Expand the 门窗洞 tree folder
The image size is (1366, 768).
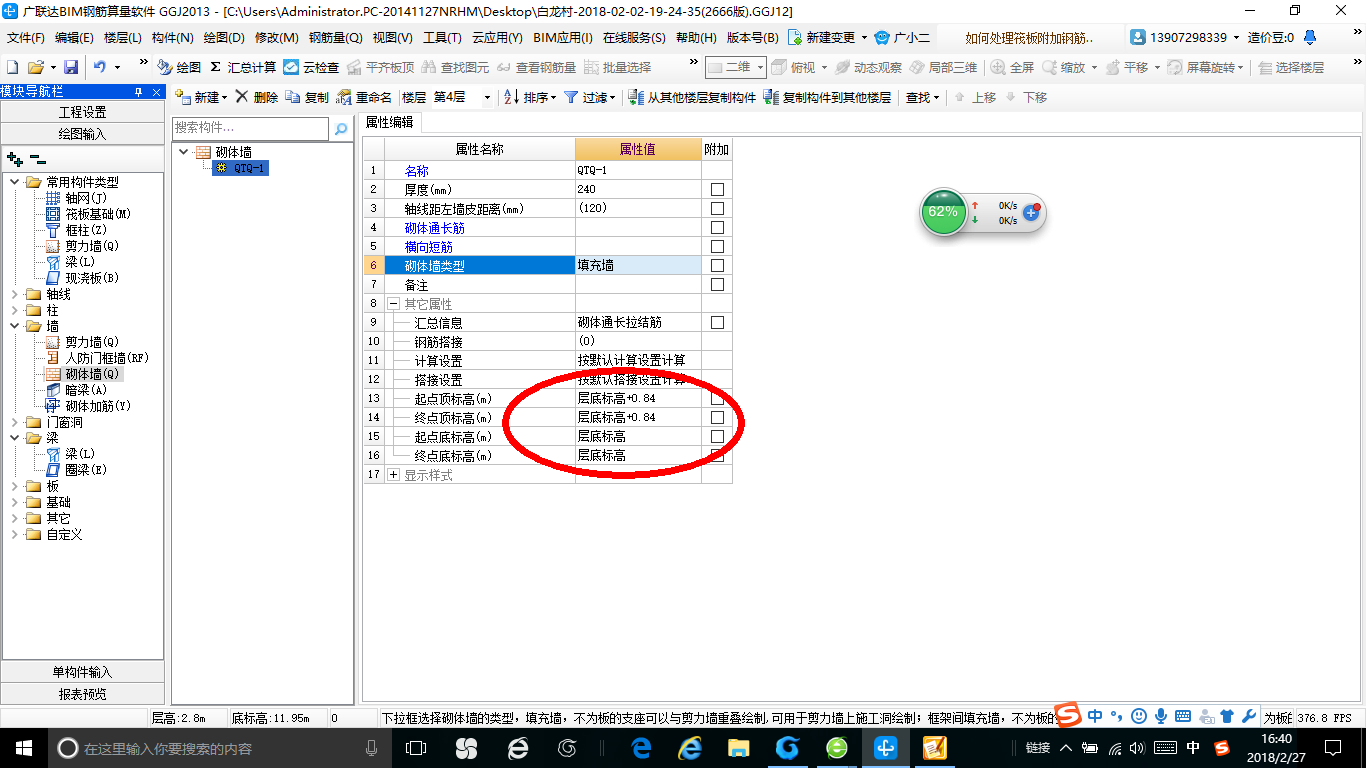click(x=15, y=422)
